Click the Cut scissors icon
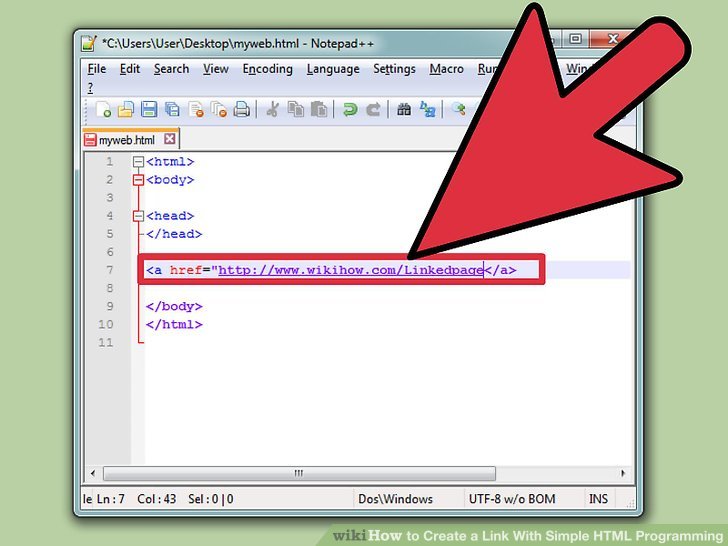The height and width of the screenshot is (546, 728). 271,110
